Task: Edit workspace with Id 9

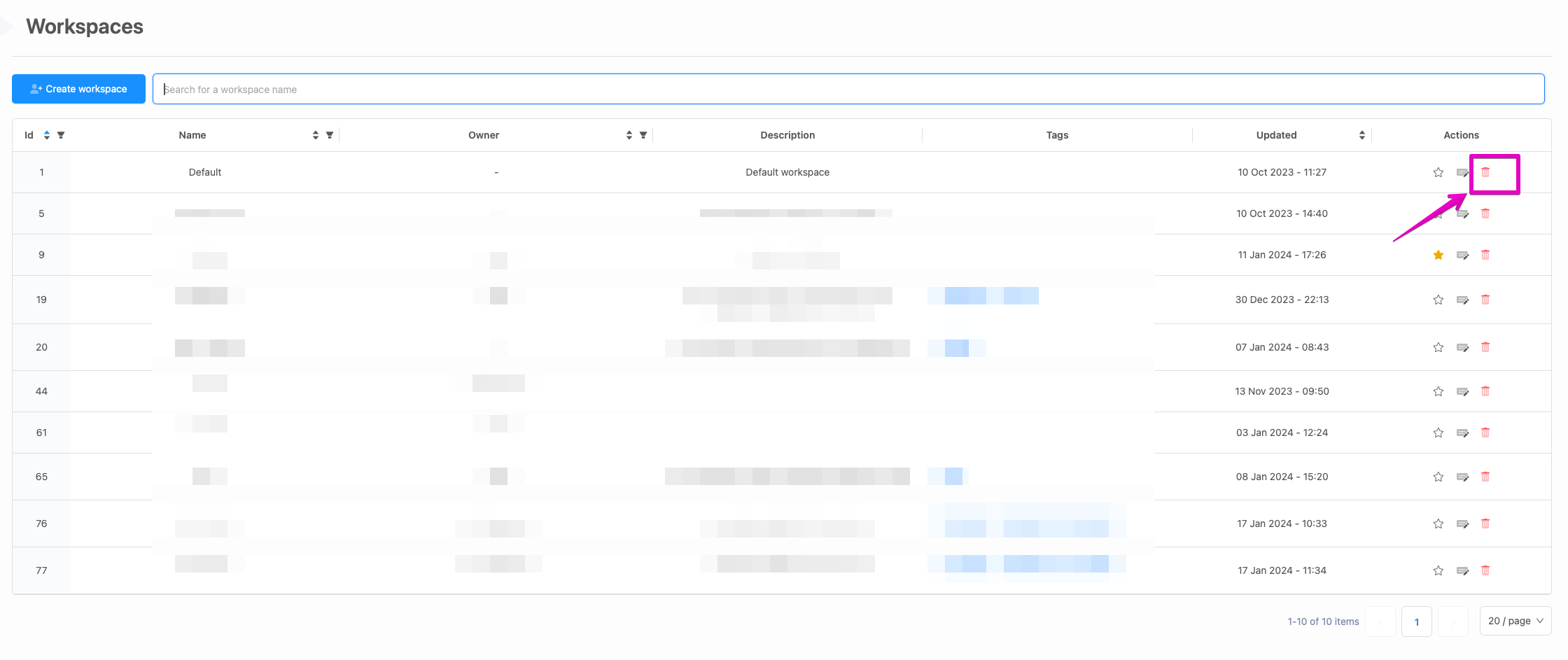Action: coord(1462,255)
